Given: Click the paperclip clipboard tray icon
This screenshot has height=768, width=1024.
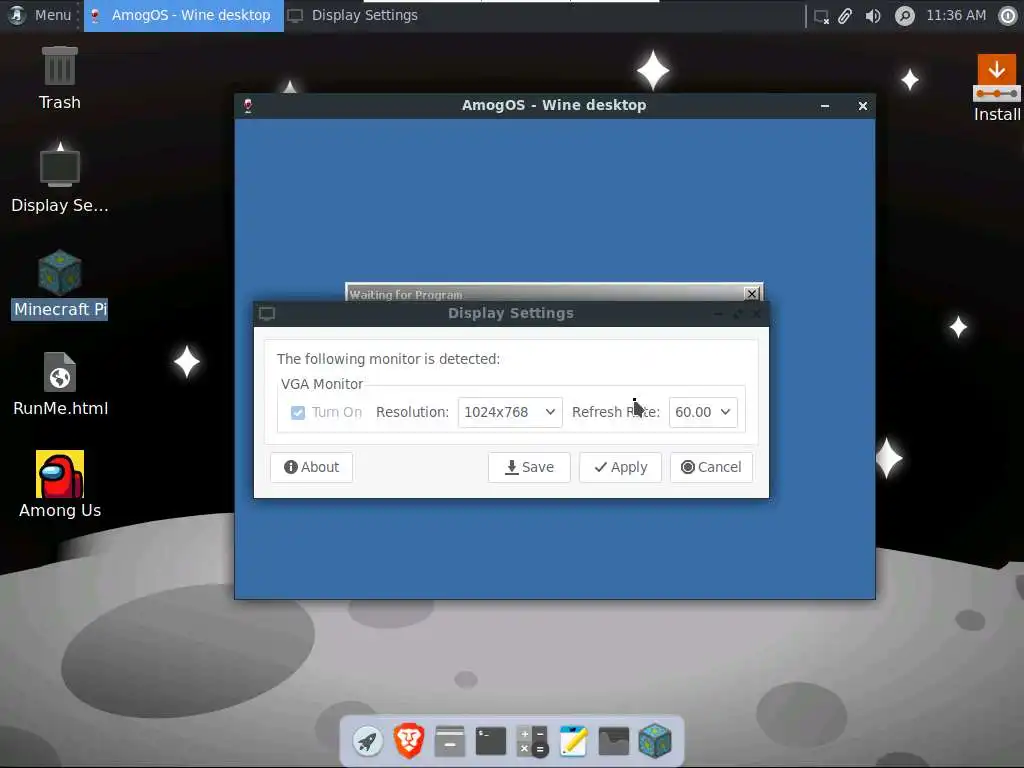Looking at the screenshot, I should click(845, 16).
